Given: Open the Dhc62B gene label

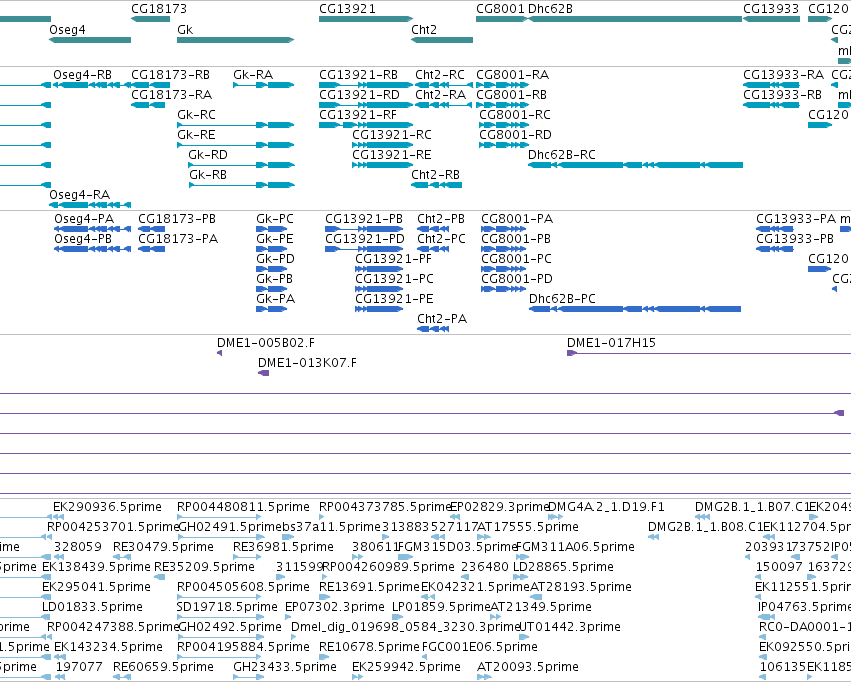Looking at the screenshot, I should tap(550, 9).
